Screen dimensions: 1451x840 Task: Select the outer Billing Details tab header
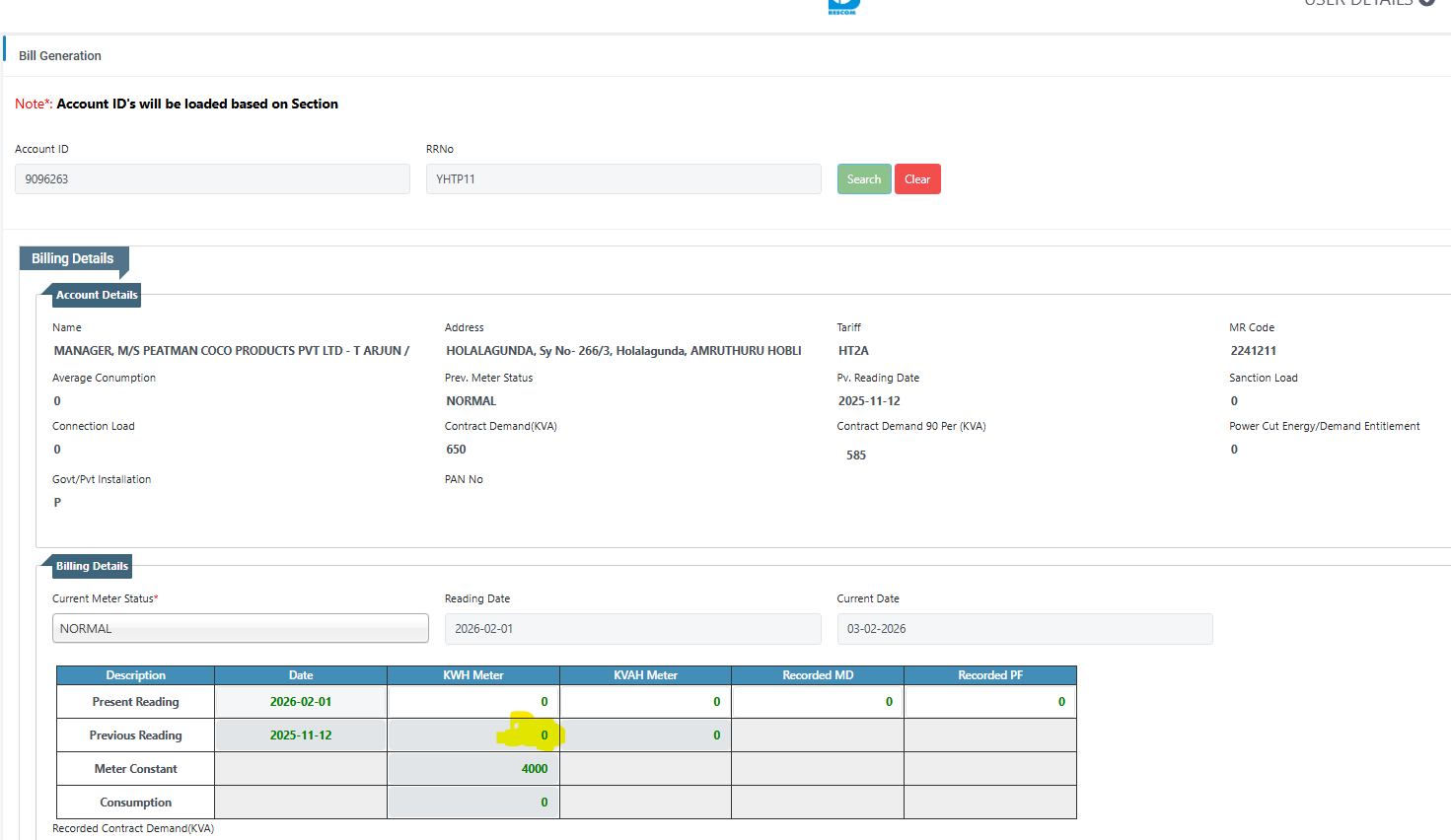point(73,259)
